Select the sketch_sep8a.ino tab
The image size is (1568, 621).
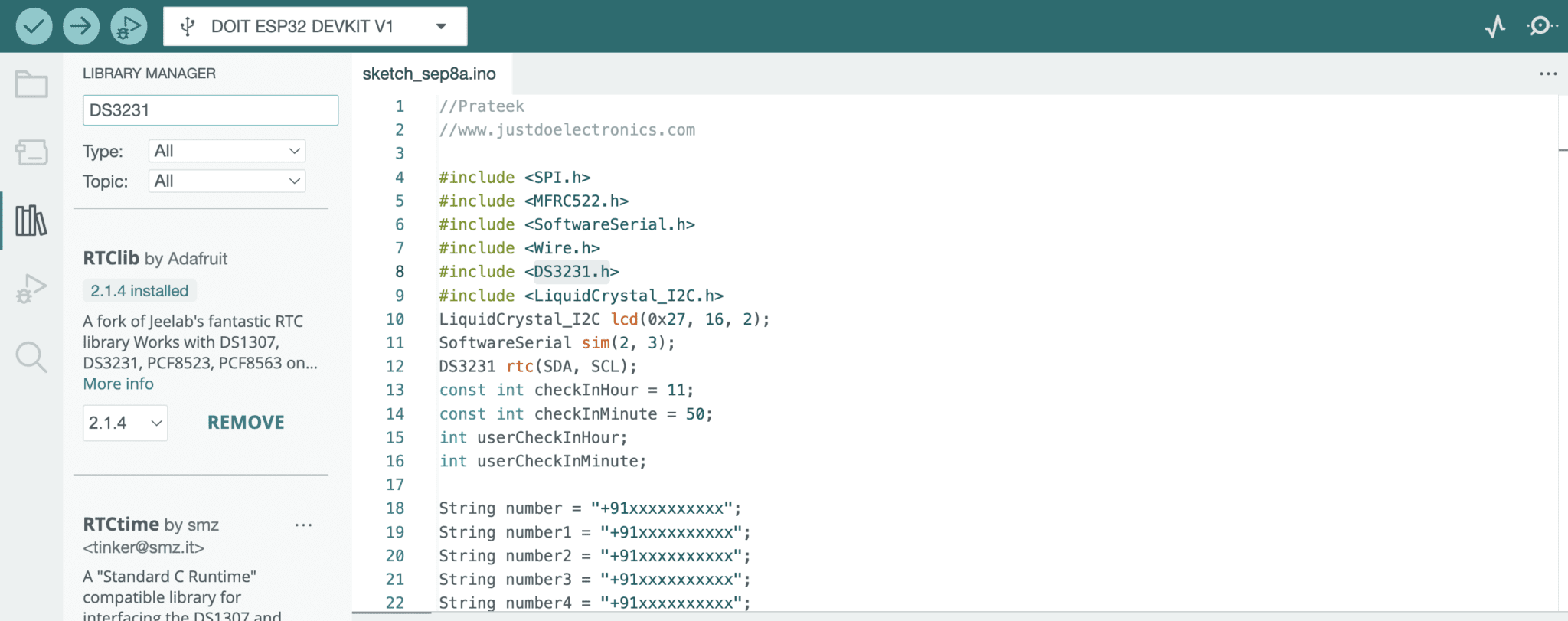tap(429, 74)
